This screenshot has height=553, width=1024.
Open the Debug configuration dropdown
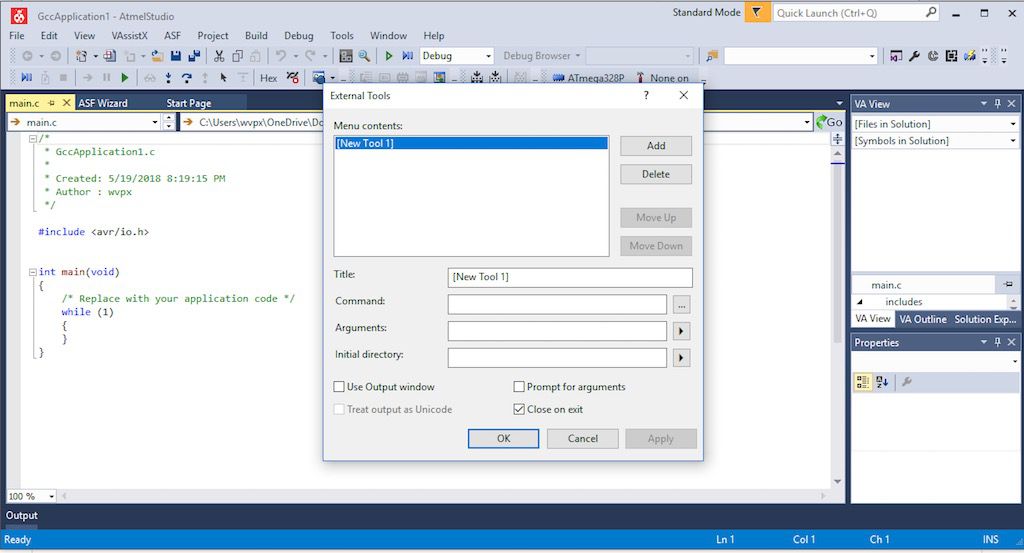tap(488, 56)
